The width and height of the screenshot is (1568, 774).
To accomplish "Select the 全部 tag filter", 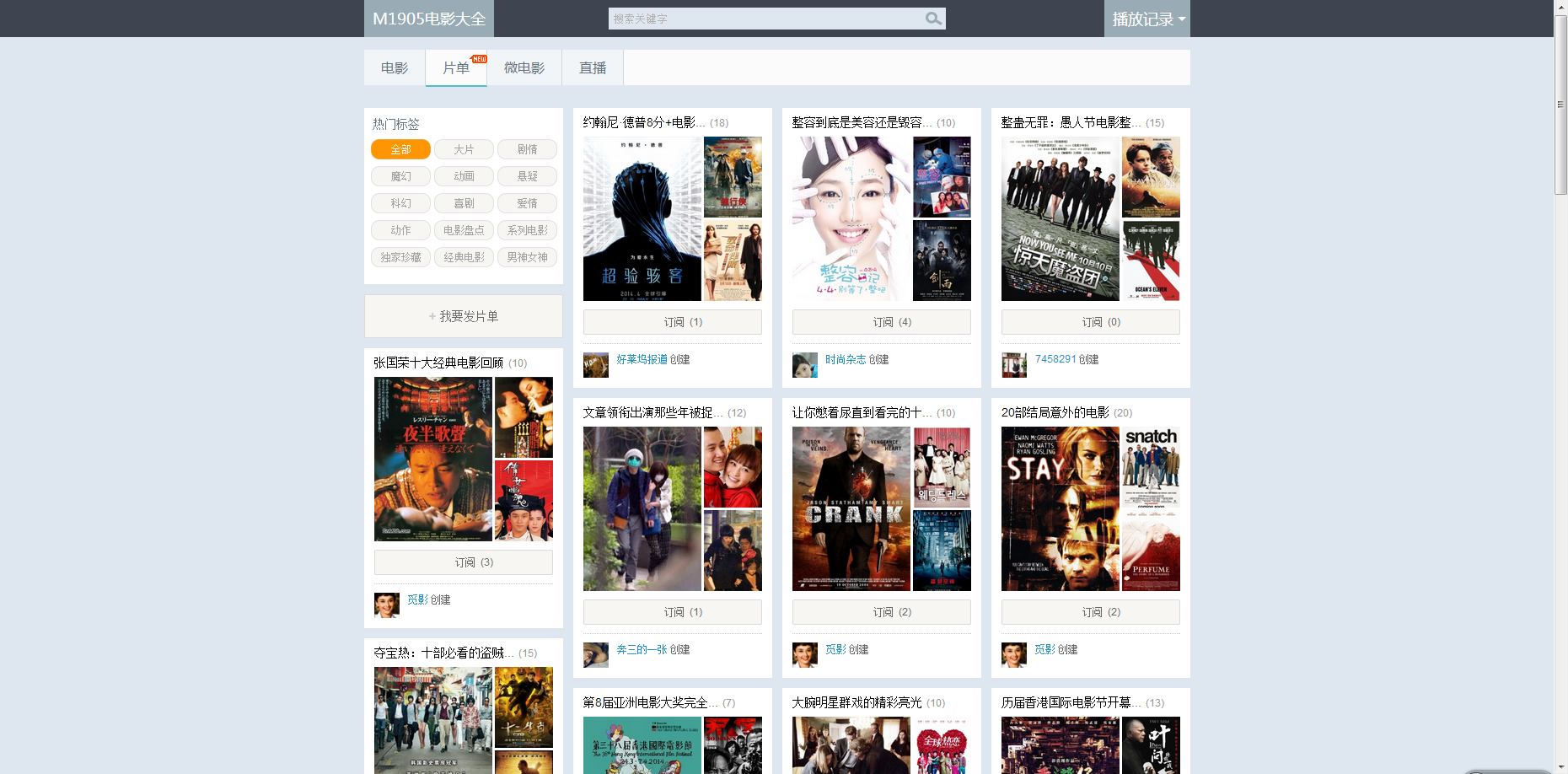I will [400, 149].
